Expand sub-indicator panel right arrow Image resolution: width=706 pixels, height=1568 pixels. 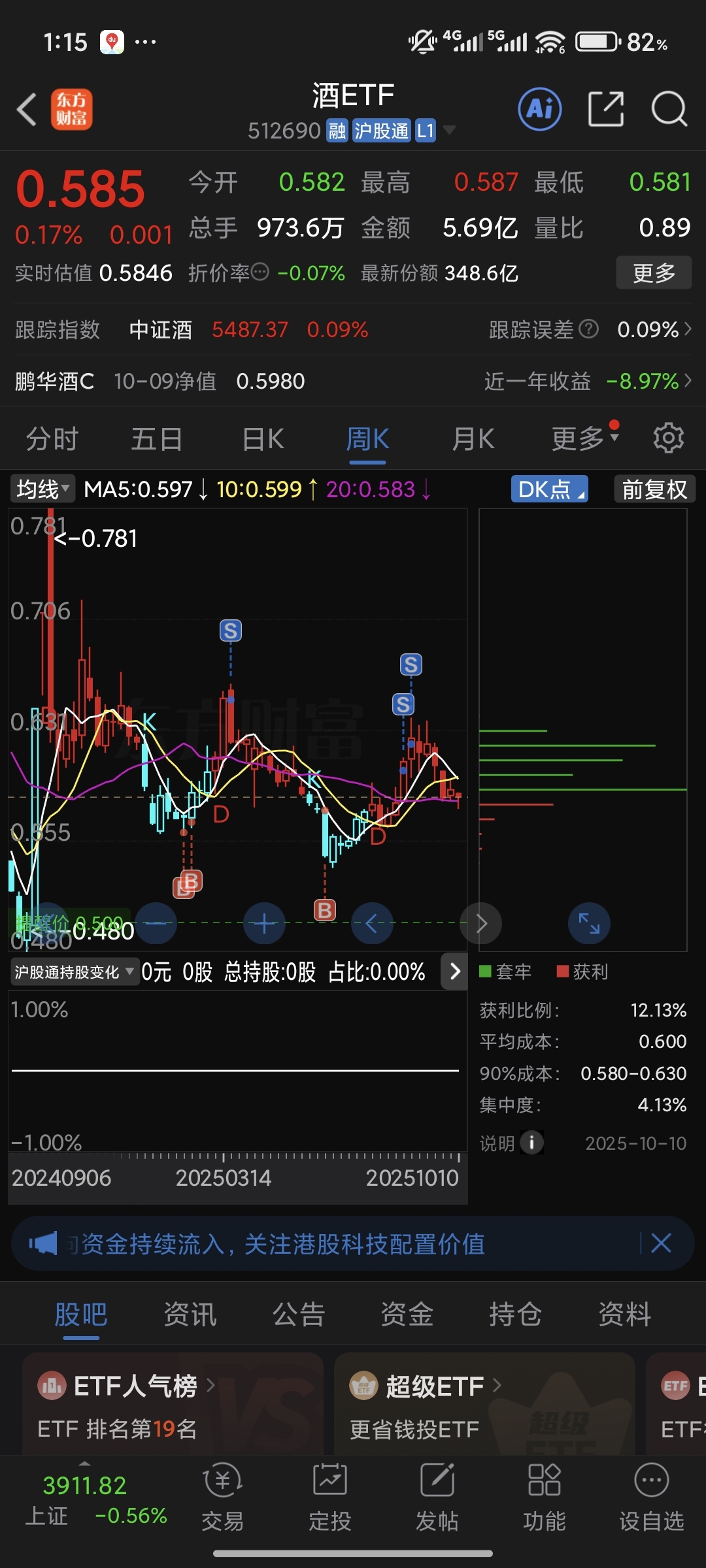[x=455, y=972]
